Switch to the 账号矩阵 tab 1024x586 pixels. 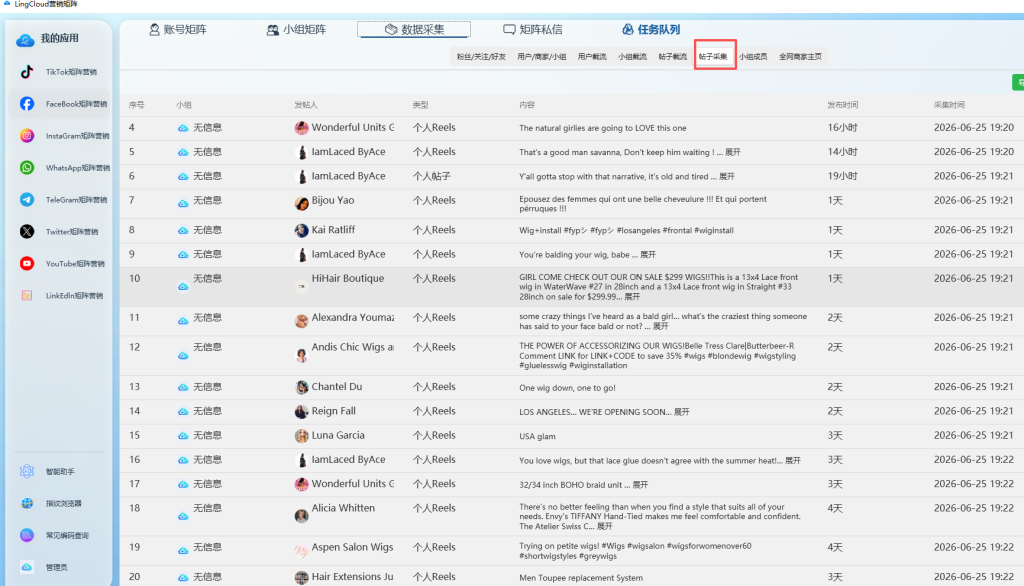point(178,29)
